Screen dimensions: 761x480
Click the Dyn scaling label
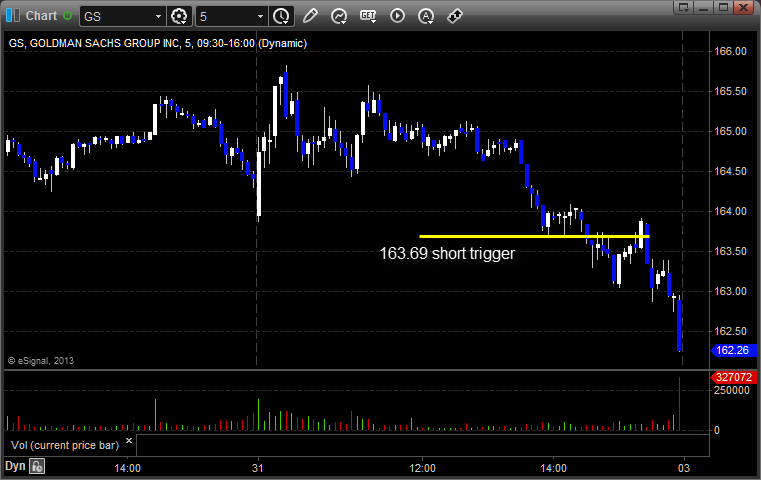[x=15, y=466]
